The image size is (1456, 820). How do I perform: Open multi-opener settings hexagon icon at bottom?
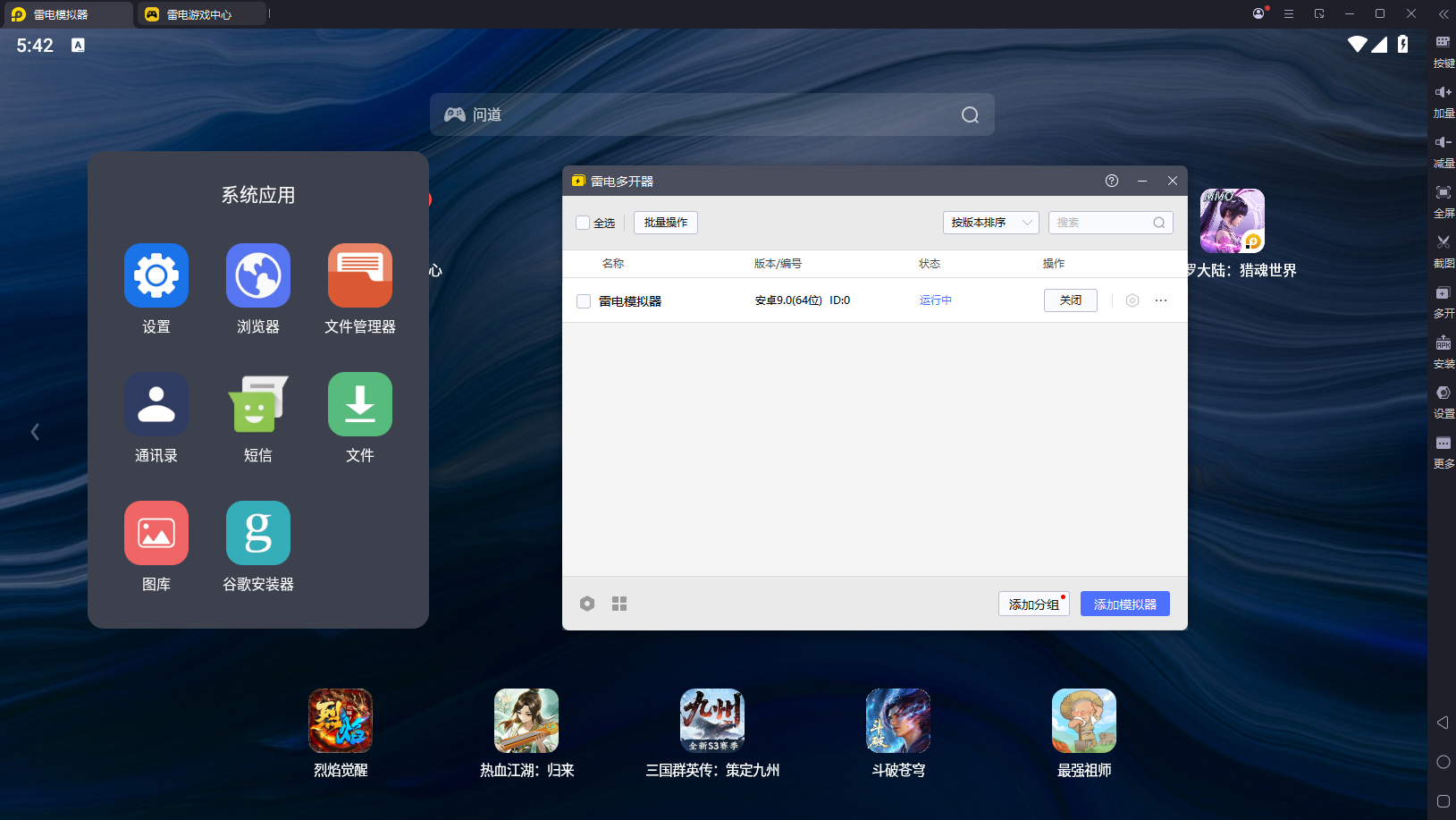(x=587, y=604)
